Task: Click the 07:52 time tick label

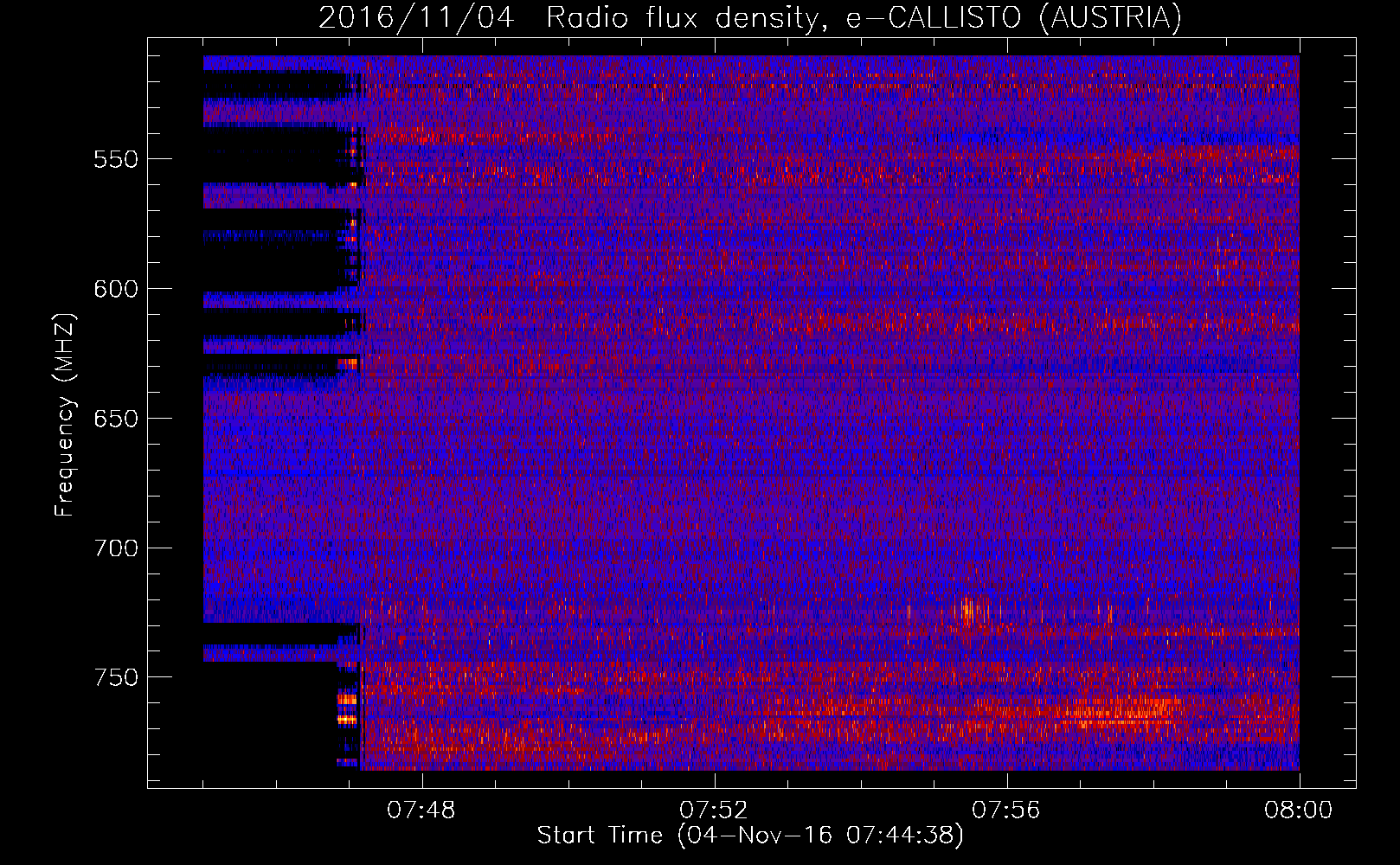Action: [714, 811]
